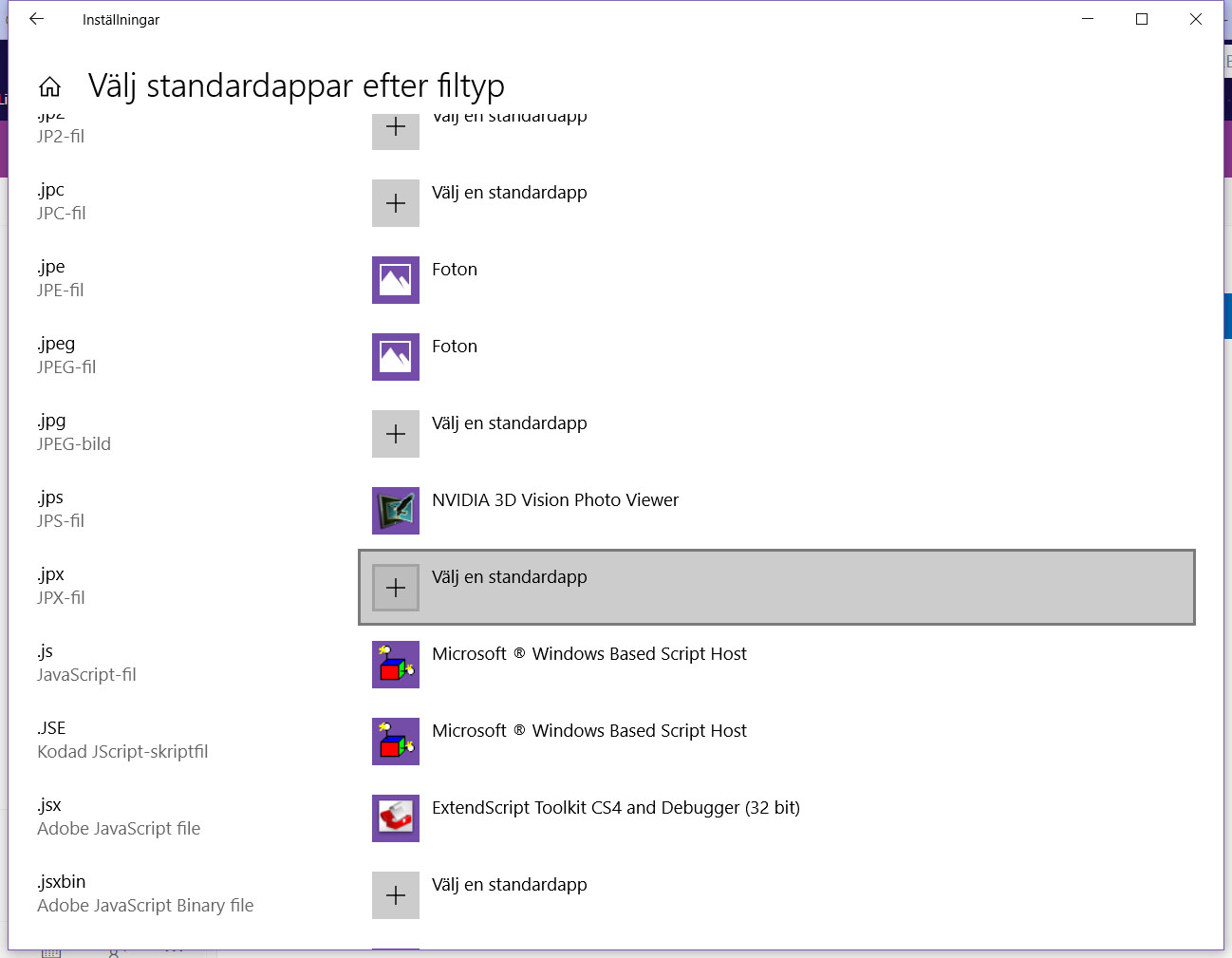Change the Script Host label for .JSE
This screenshot has height=958, width=1232.
click(589, 731)
